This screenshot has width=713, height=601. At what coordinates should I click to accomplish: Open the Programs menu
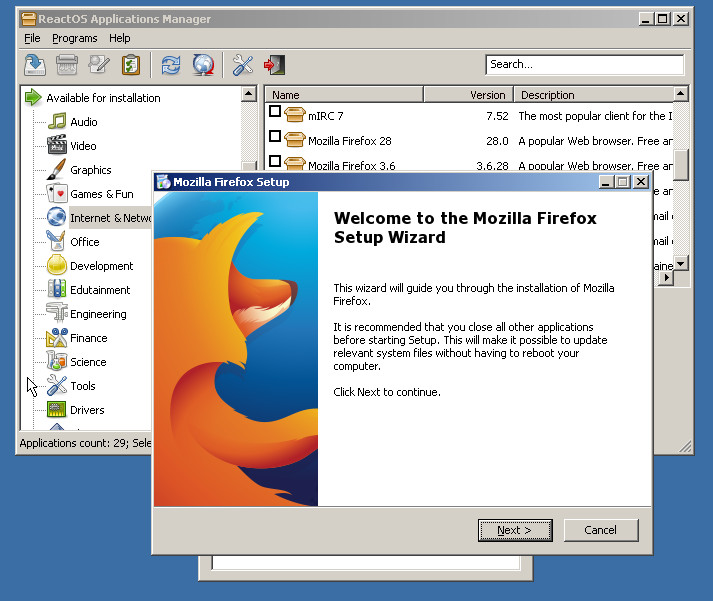click(75, 38)
